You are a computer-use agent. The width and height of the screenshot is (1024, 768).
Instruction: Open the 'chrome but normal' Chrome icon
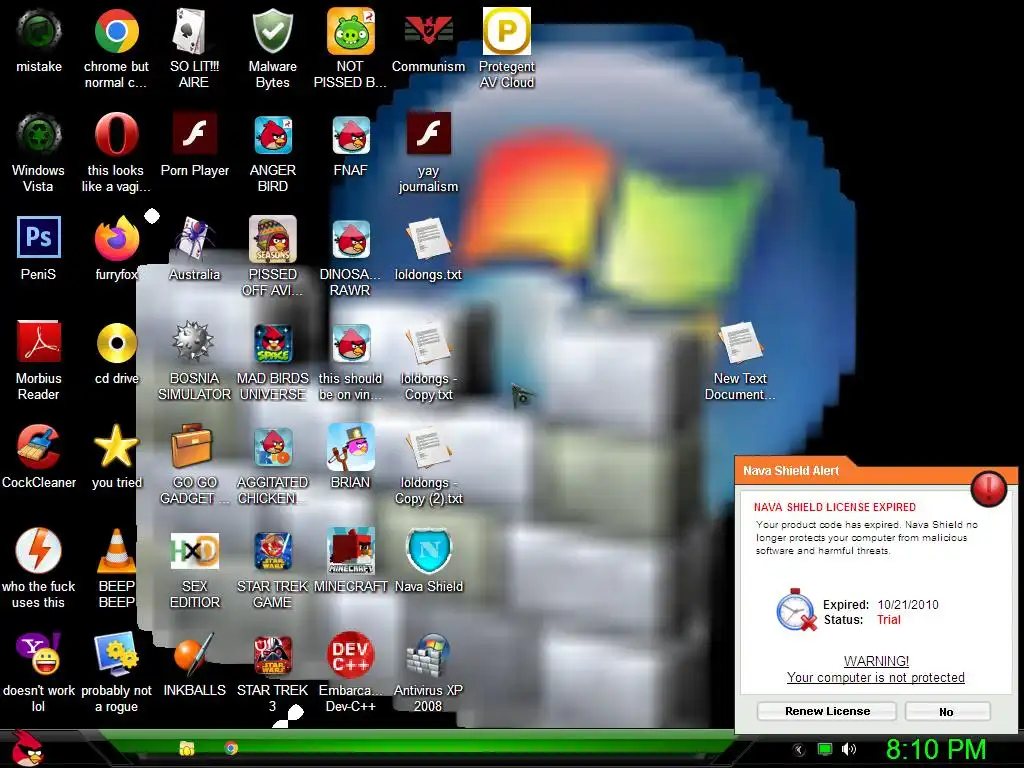(116, 31)
